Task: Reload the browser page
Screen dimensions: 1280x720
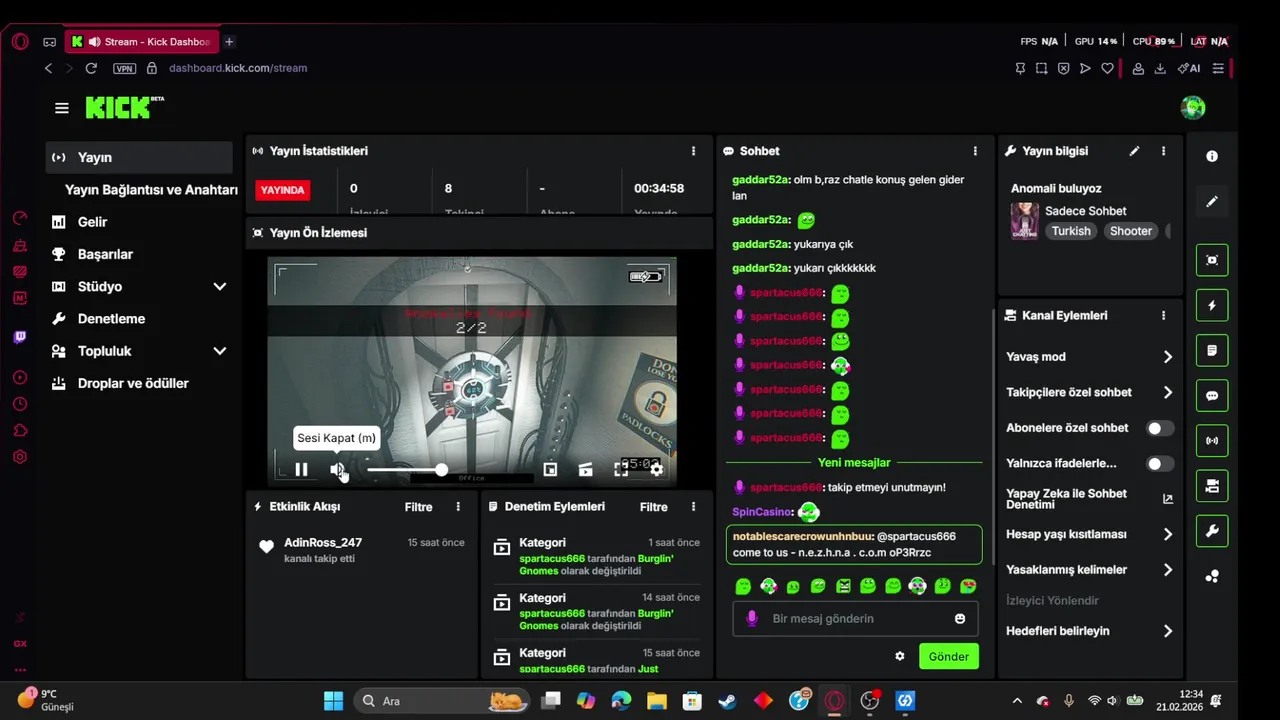Action: click(91, 68)
